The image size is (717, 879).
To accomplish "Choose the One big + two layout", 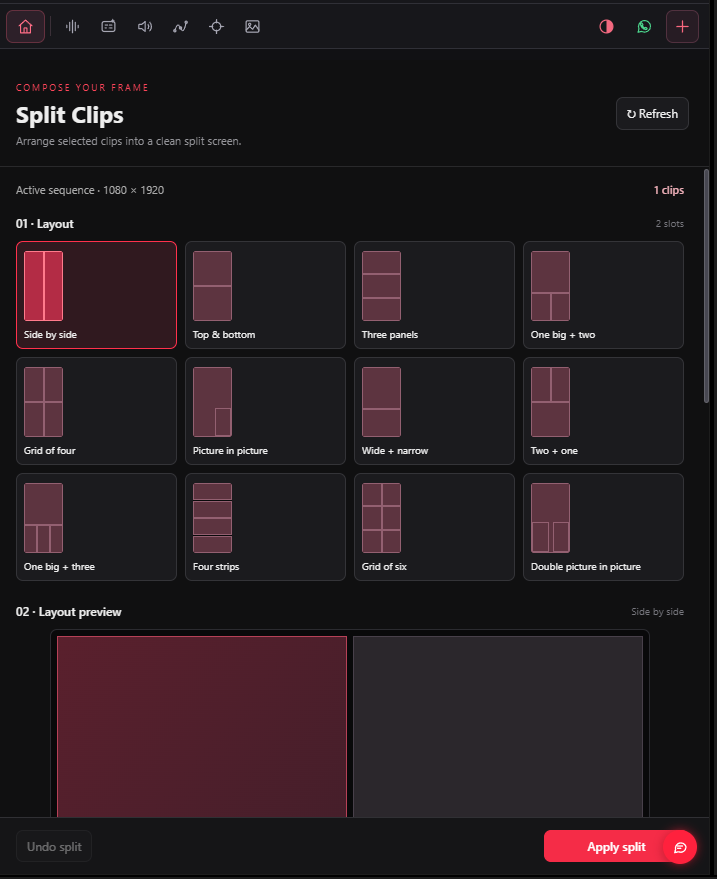I will pyautogui.click(x=603, y=295).
